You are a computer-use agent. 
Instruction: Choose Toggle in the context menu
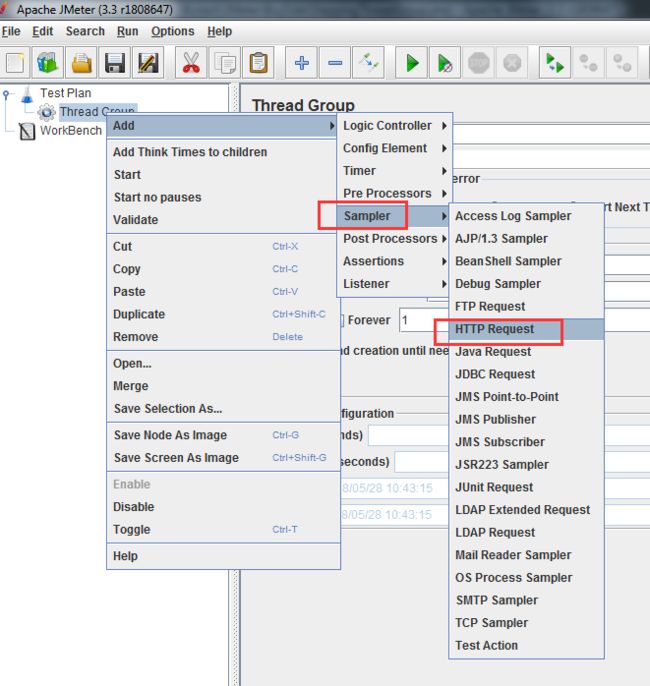[x=224, y=529]
